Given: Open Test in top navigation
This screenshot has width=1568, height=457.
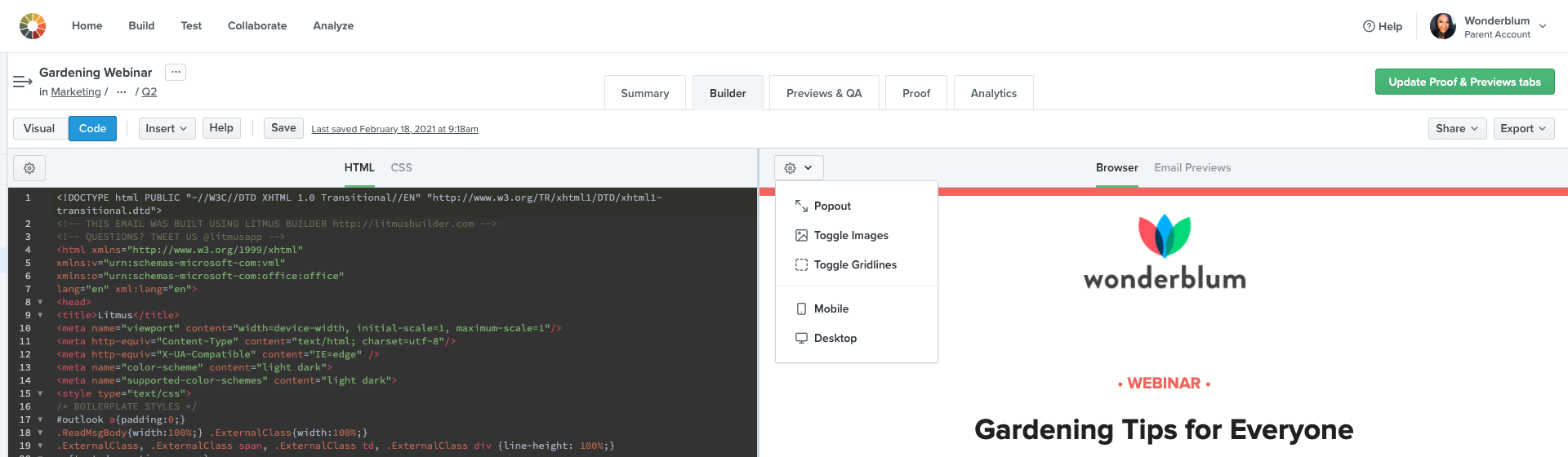Looking at the screenshot, I should (191, 26).
